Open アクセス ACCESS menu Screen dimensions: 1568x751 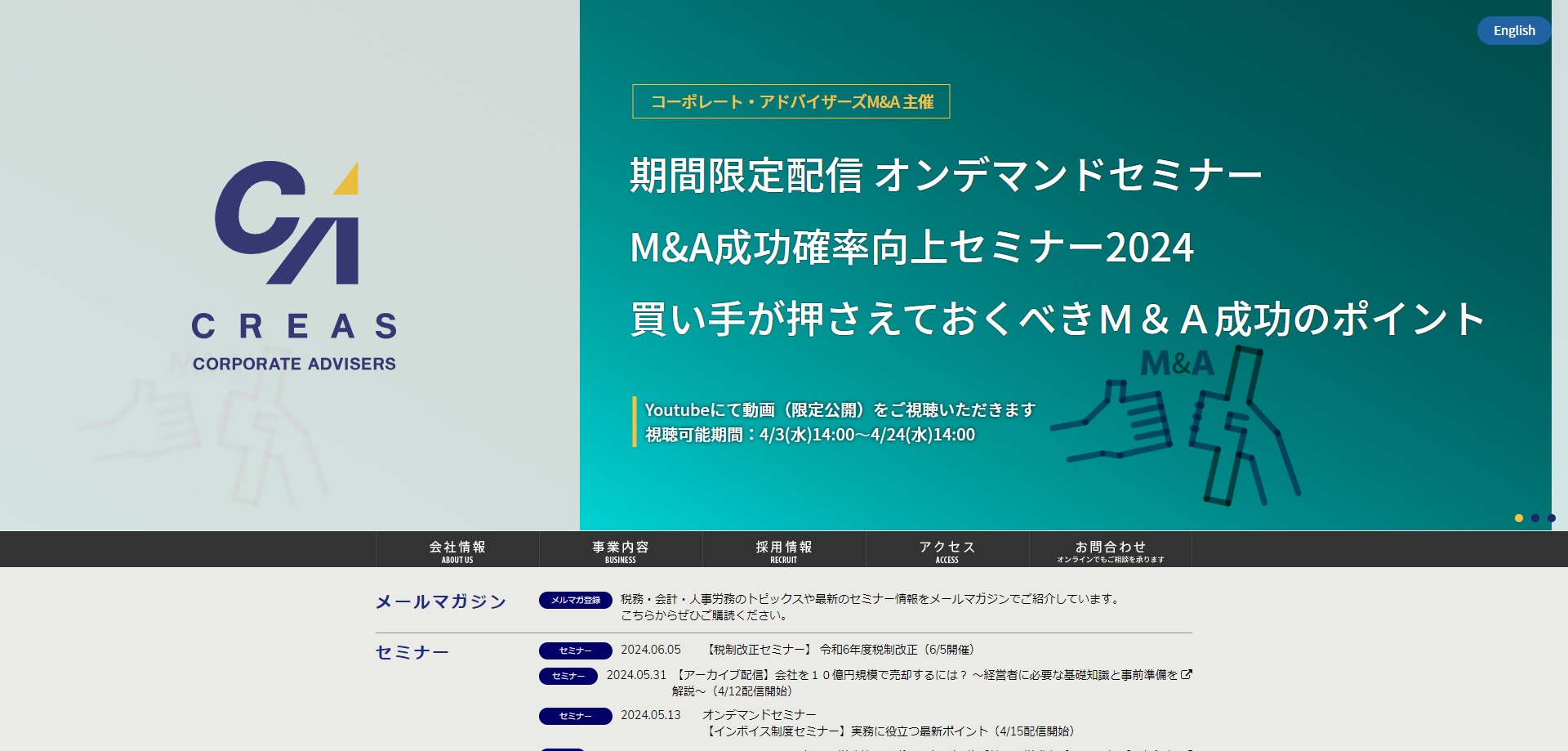click(947, 551)
